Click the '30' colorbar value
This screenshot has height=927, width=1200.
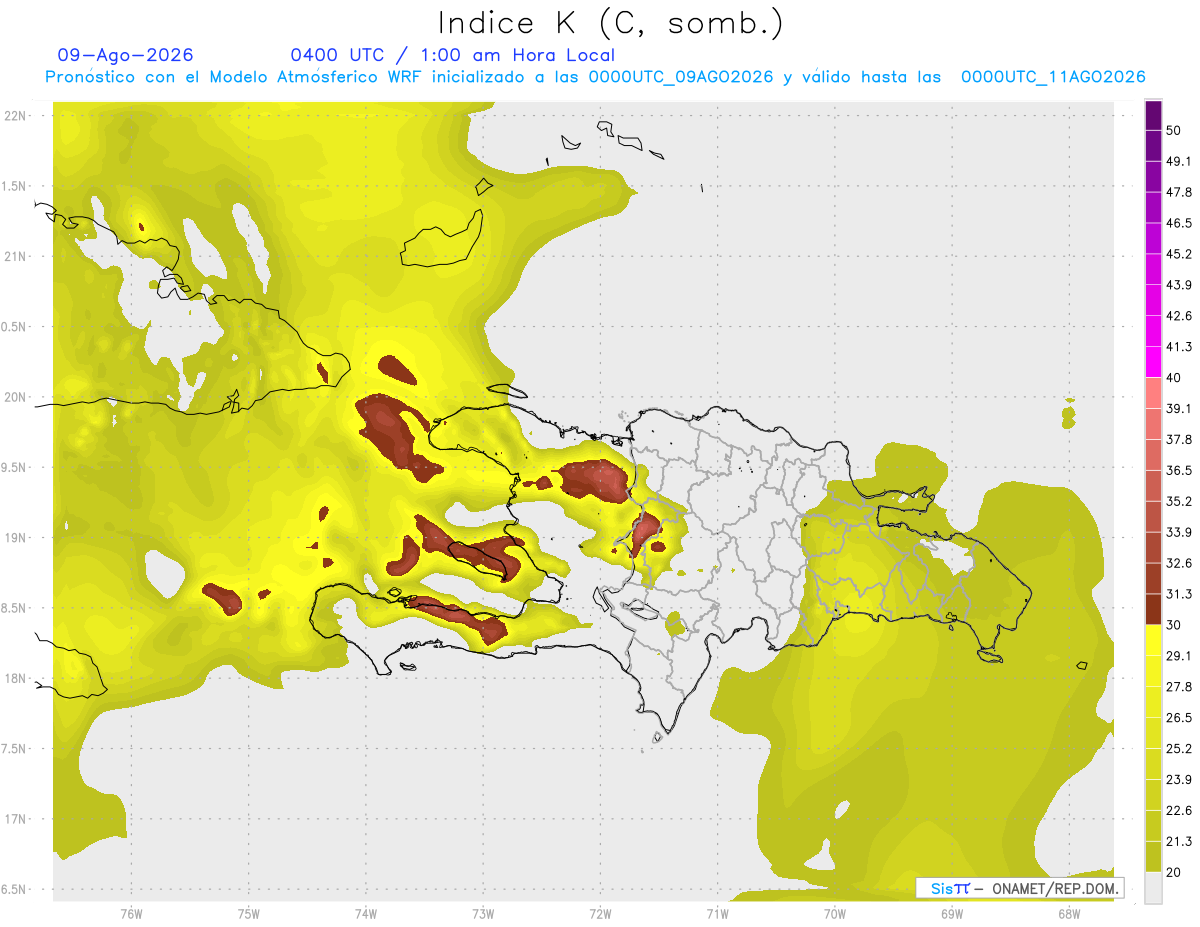tap(1174, 625)
